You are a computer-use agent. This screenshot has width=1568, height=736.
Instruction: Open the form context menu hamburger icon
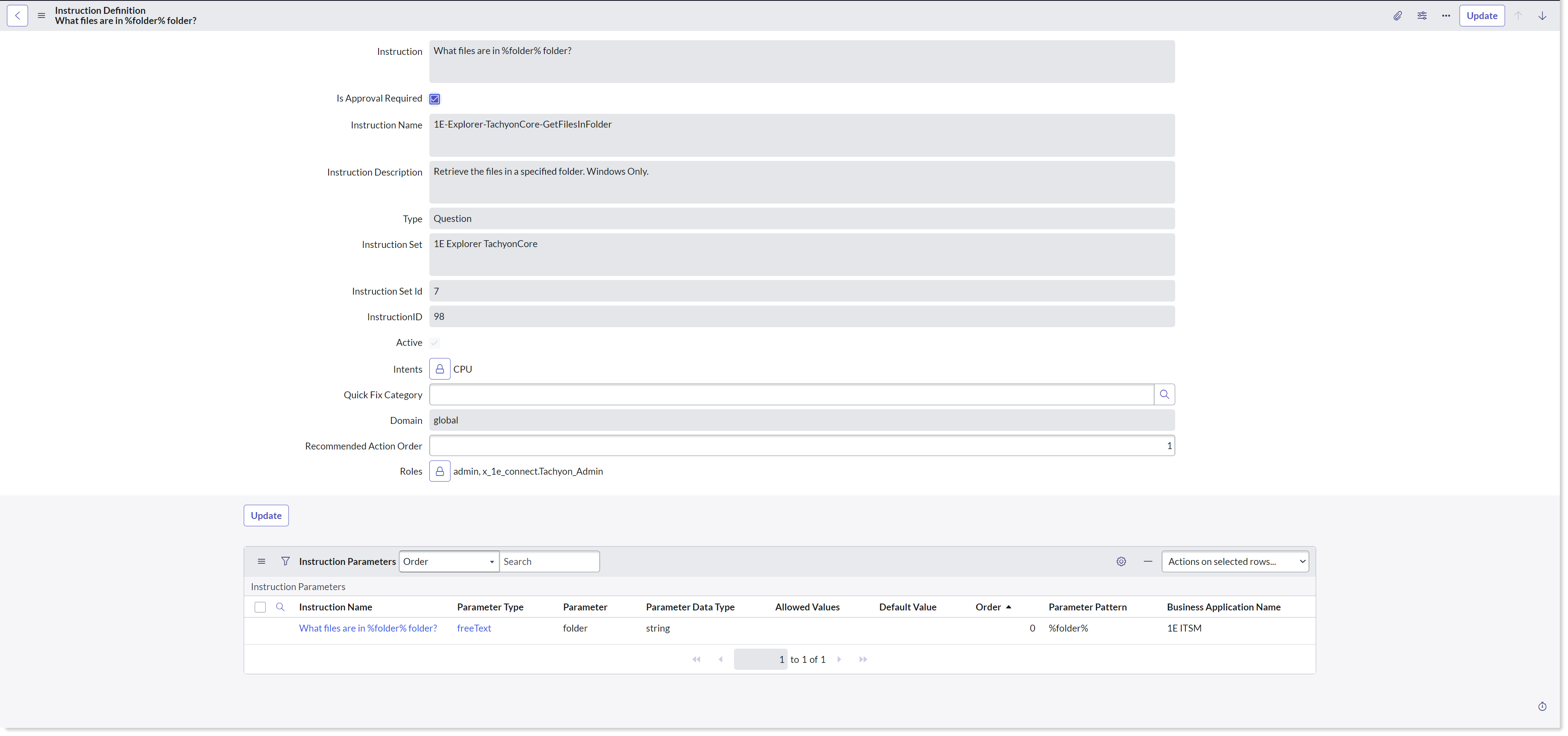pos(41,16)
